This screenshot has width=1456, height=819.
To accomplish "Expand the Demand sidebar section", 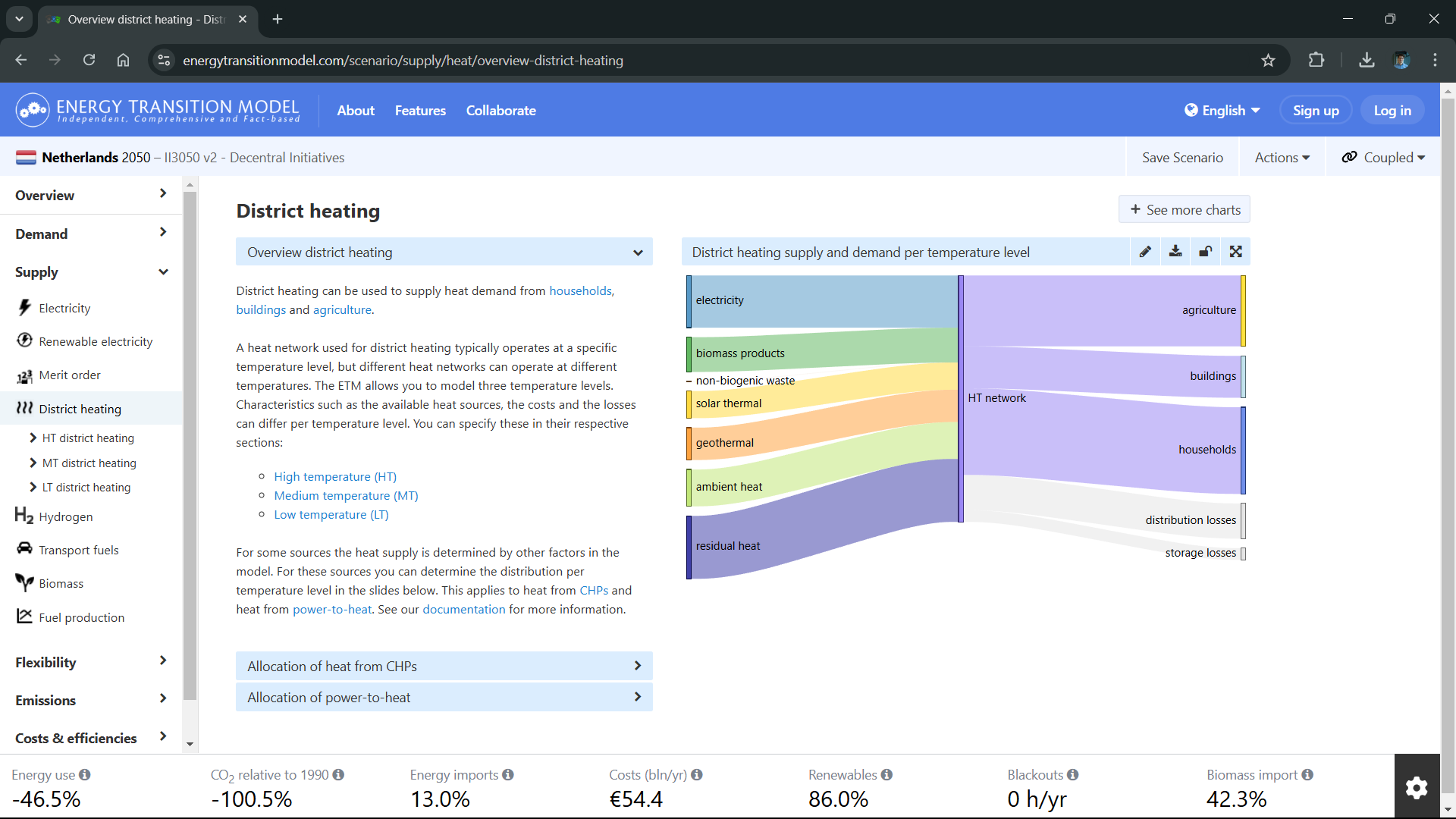I will click(x=91, y=234).
